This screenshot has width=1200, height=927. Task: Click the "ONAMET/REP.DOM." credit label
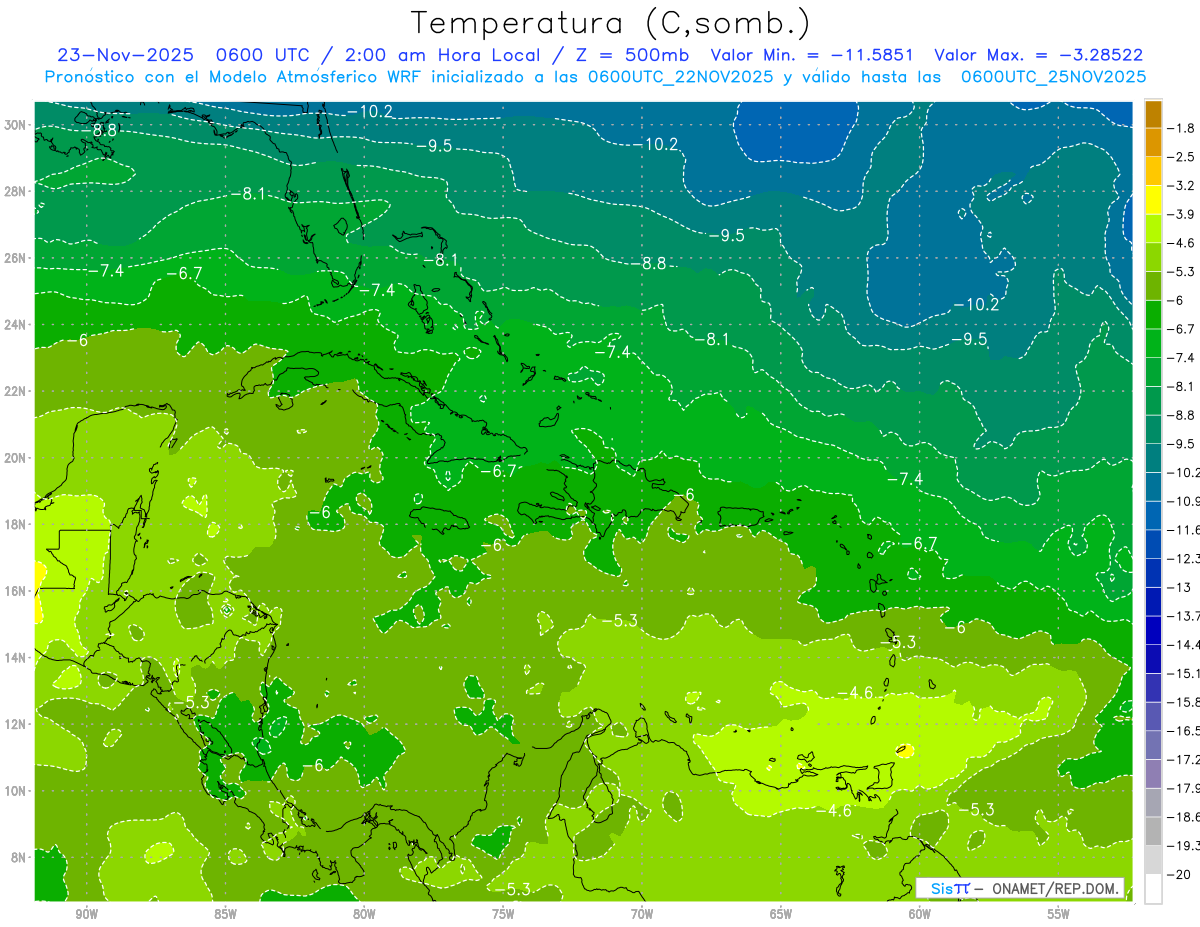(1055, 888)
